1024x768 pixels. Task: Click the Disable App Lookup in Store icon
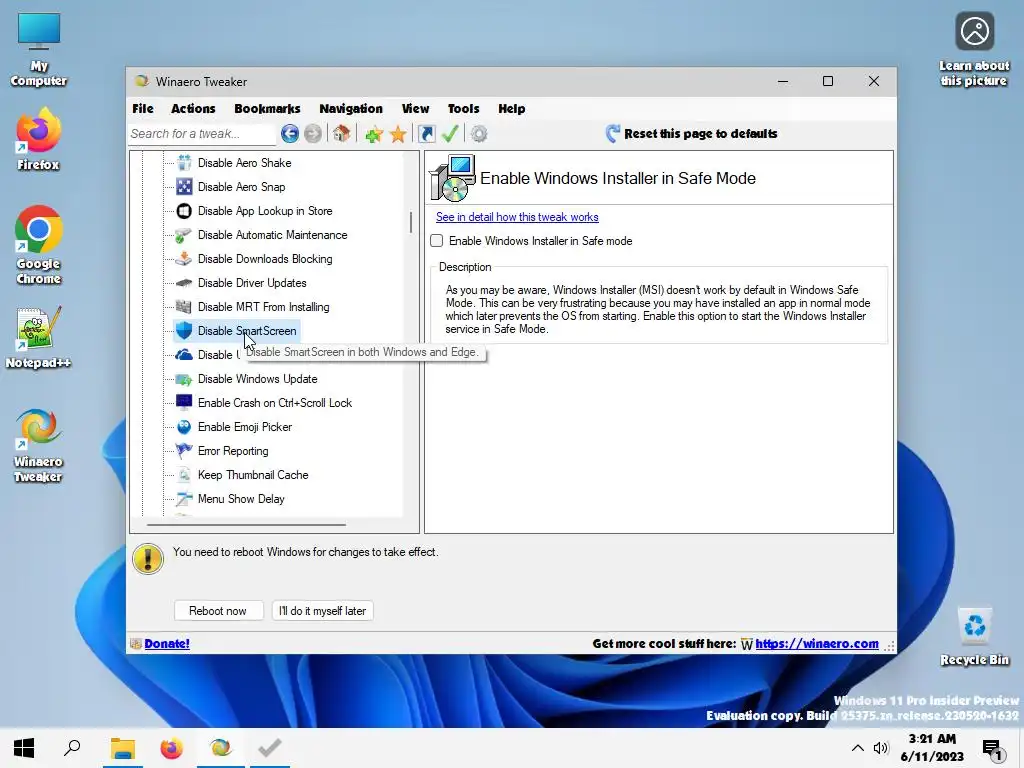[184, 211]
